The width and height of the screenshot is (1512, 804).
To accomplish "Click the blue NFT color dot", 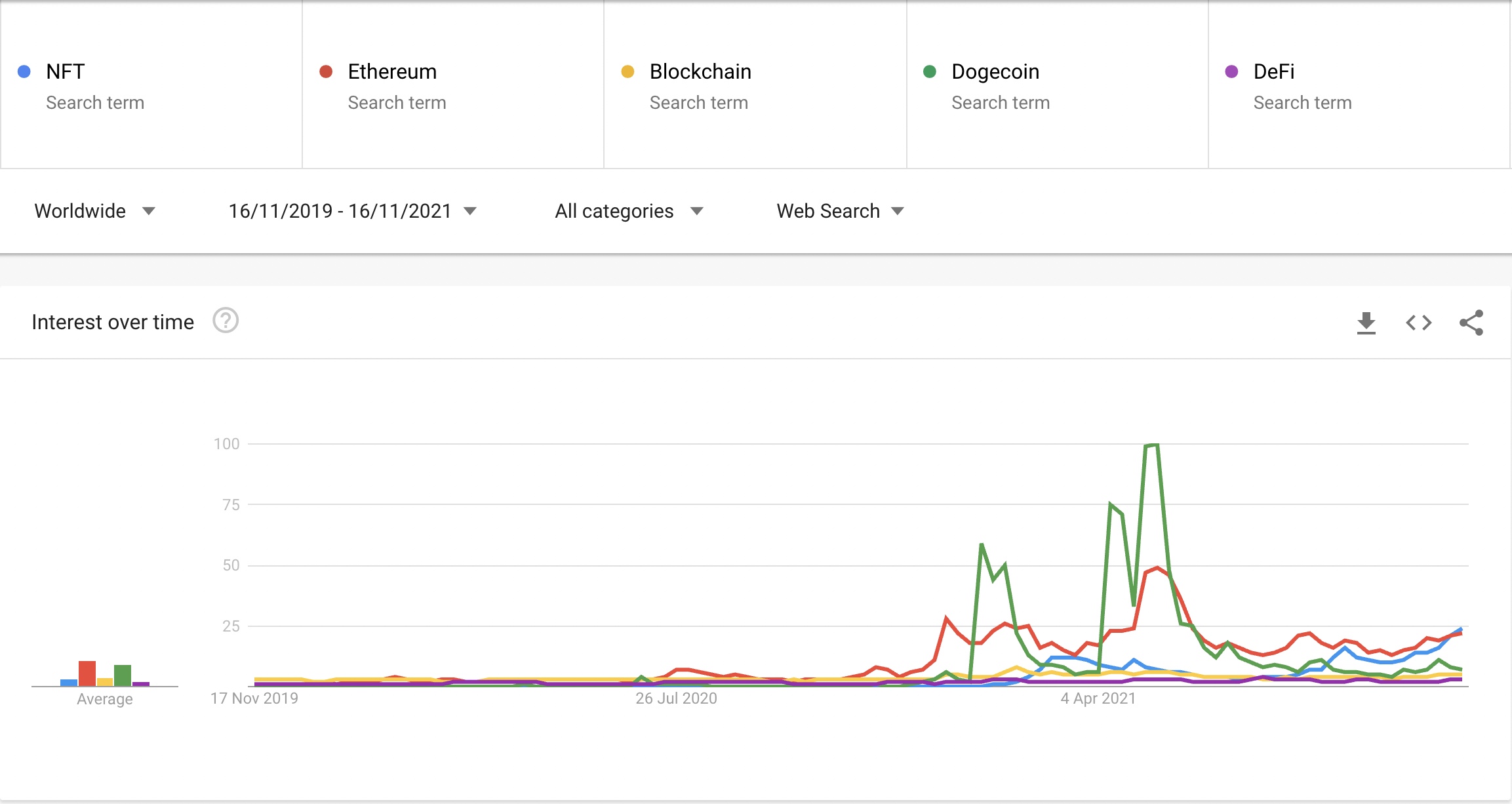I will [24, 71].
